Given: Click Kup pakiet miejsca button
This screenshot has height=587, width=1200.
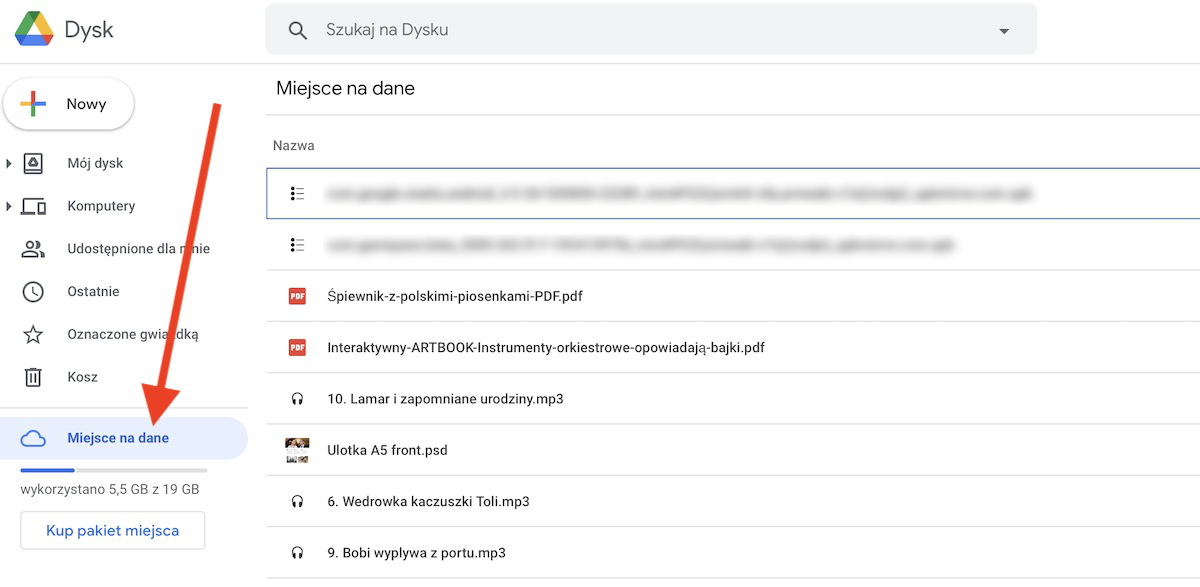Looking at the screenshot, I should (x=113, y=530).
